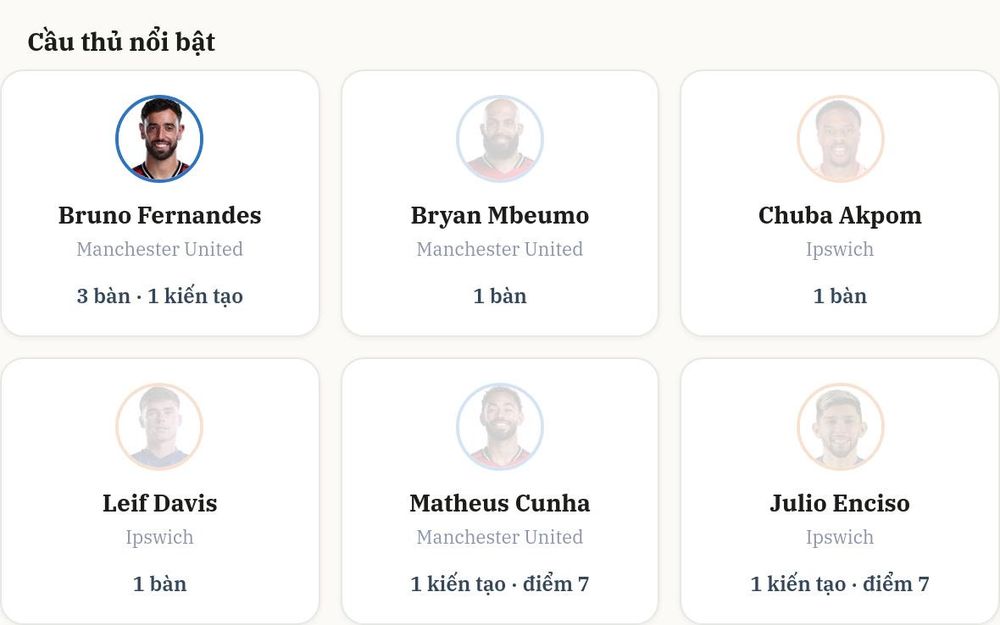
Task: Click Manchester United under Bruno Fernandes
Action: click(159, 249)
